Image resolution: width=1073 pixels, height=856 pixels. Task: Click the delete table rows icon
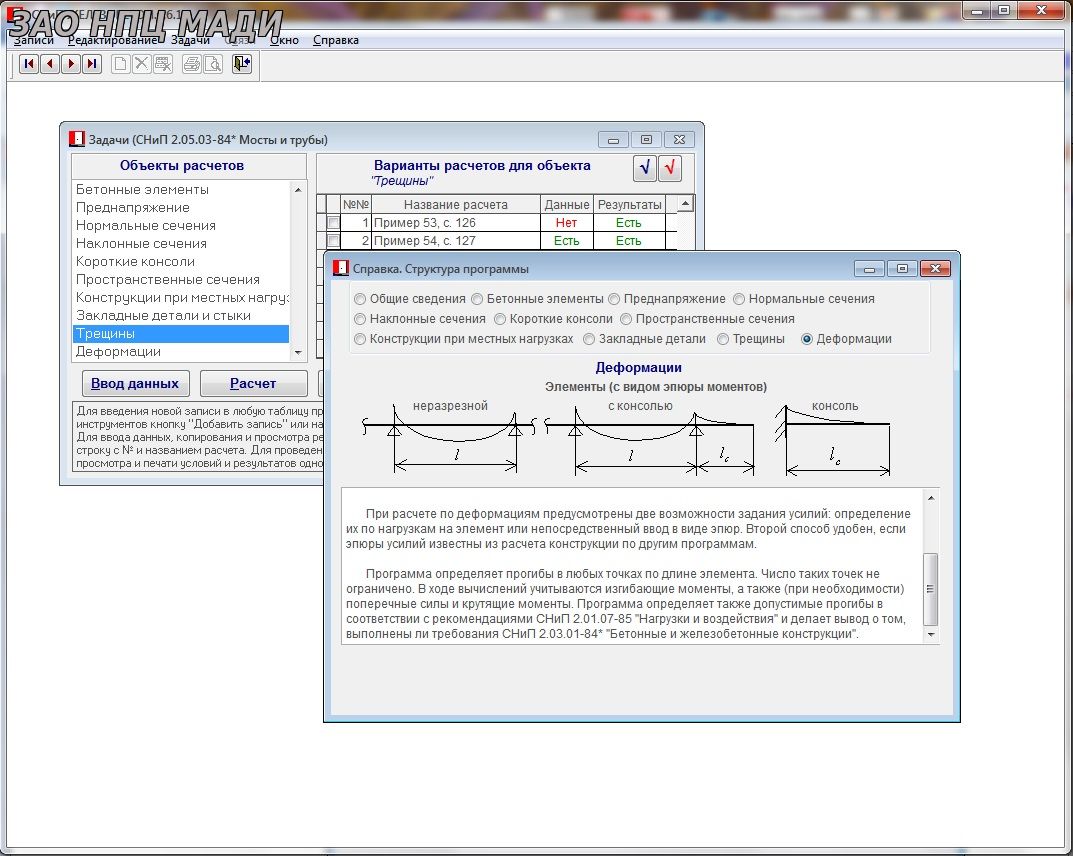coord(163,64)
